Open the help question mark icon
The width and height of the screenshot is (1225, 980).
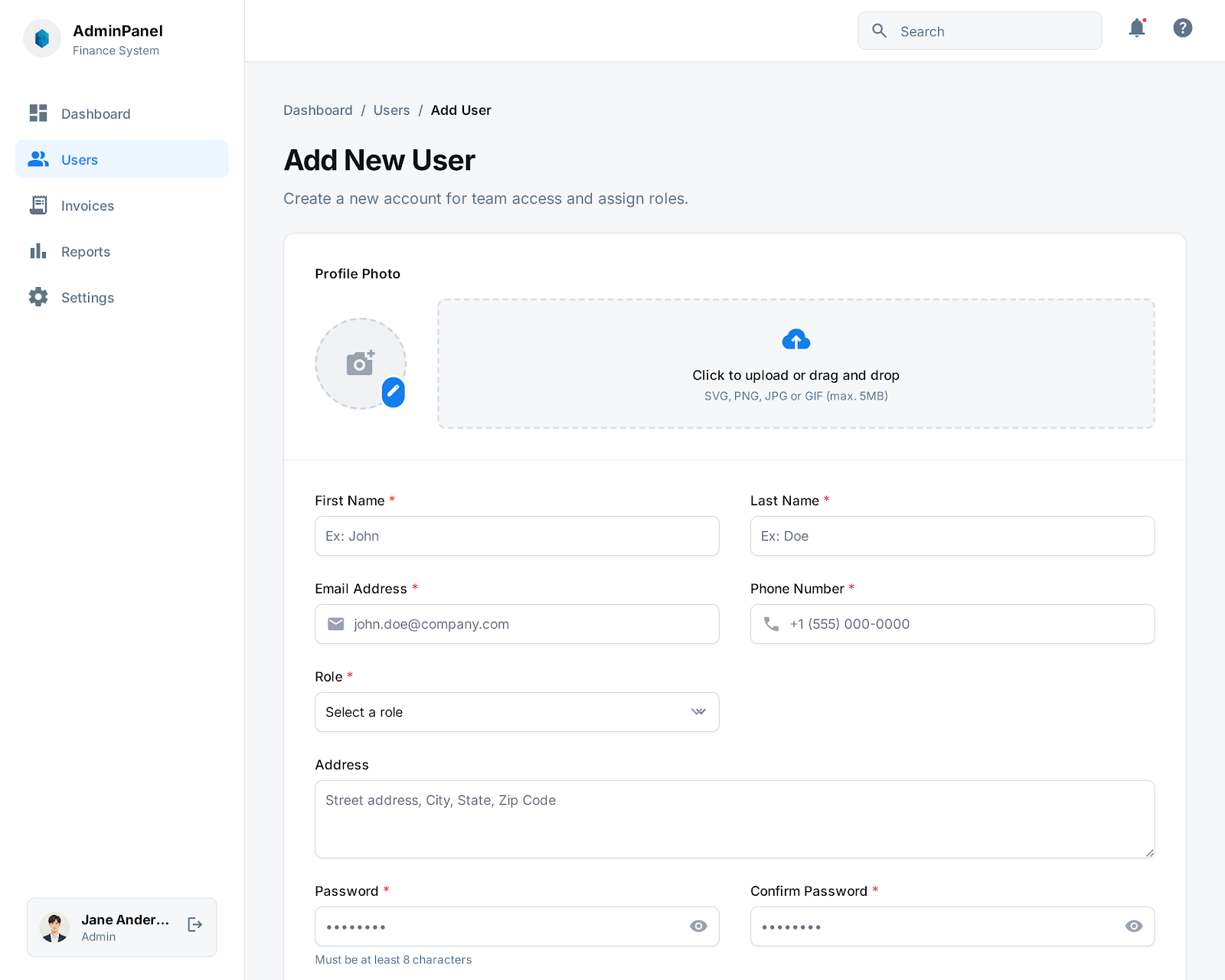click(1182, 28)
